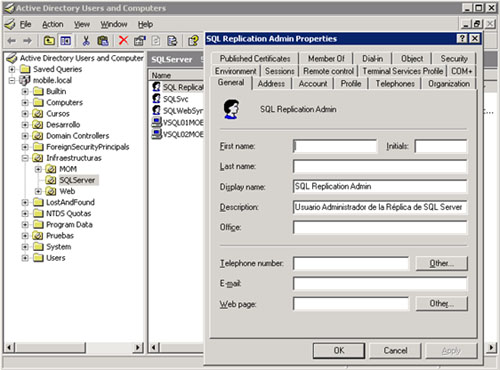Click the SQLWebSyn user icon in list
500x370 pixels.
pos(156,110)
